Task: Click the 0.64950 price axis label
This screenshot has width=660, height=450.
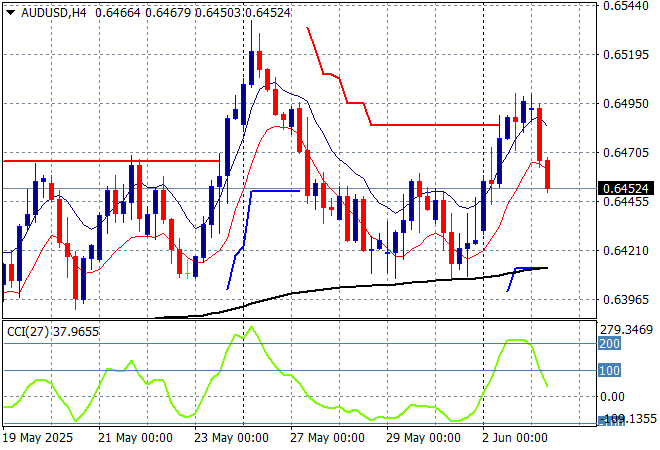Action: tap(626, 104)
